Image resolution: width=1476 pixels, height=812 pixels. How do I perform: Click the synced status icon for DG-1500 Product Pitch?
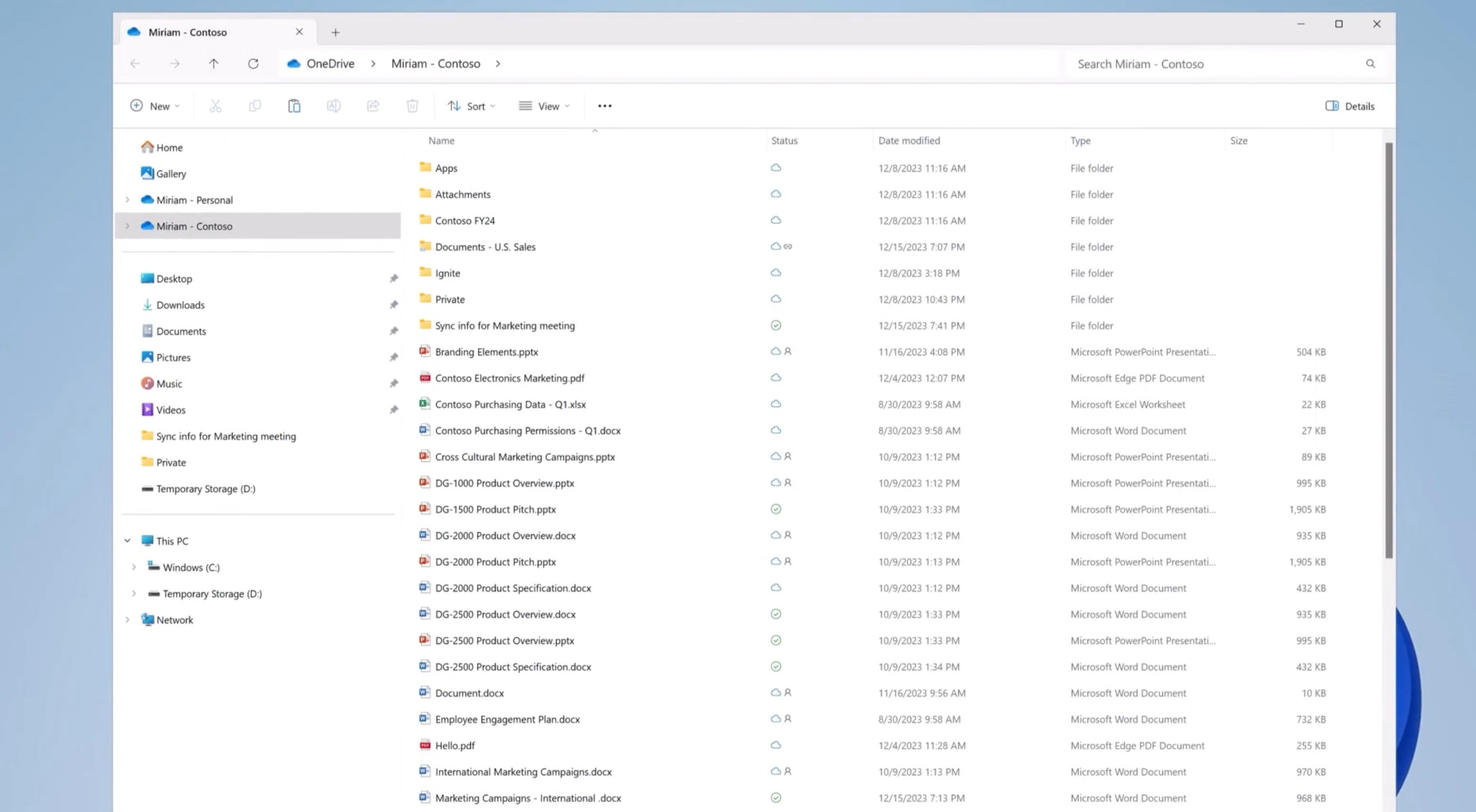pos(776,509)
